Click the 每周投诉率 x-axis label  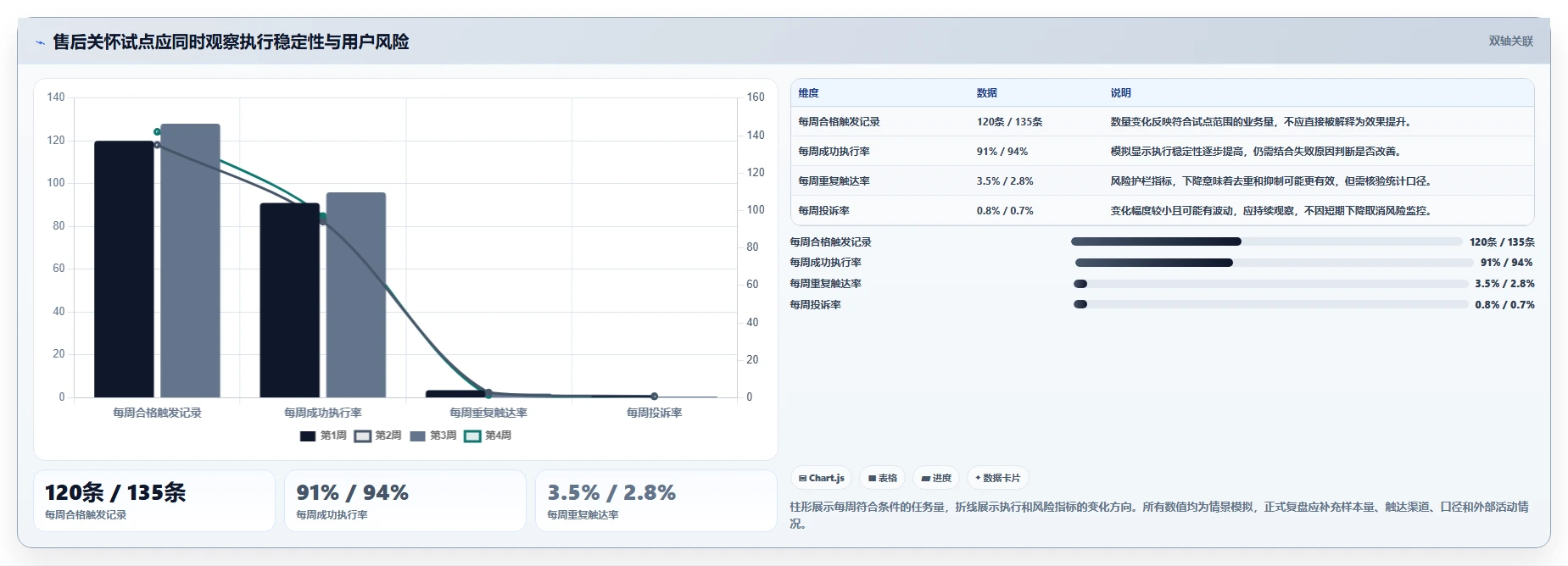[655, 413]
